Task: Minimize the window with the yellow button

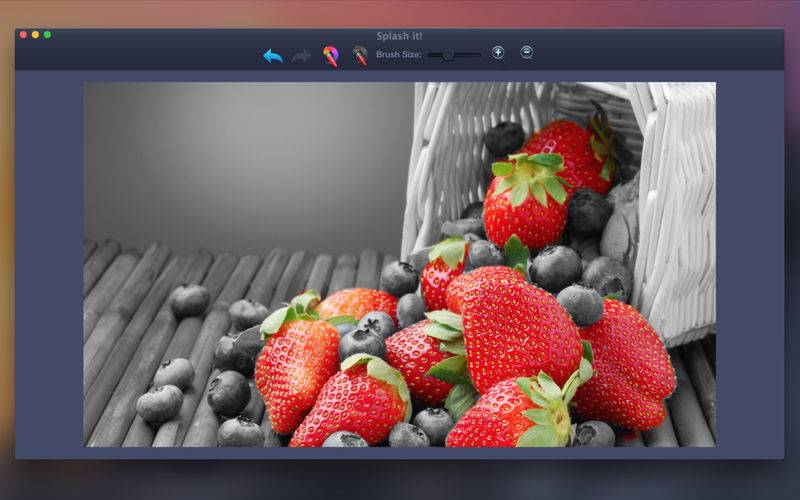Action: (x=36, y=35)
